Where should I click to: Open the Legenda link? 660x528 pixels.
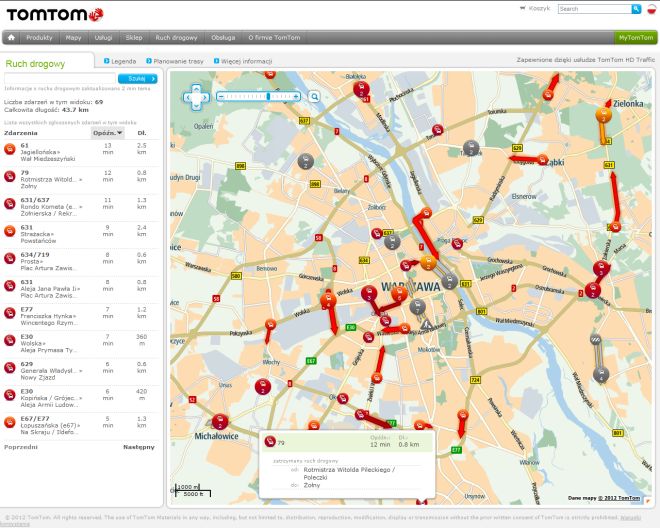(x=120, y=61)
